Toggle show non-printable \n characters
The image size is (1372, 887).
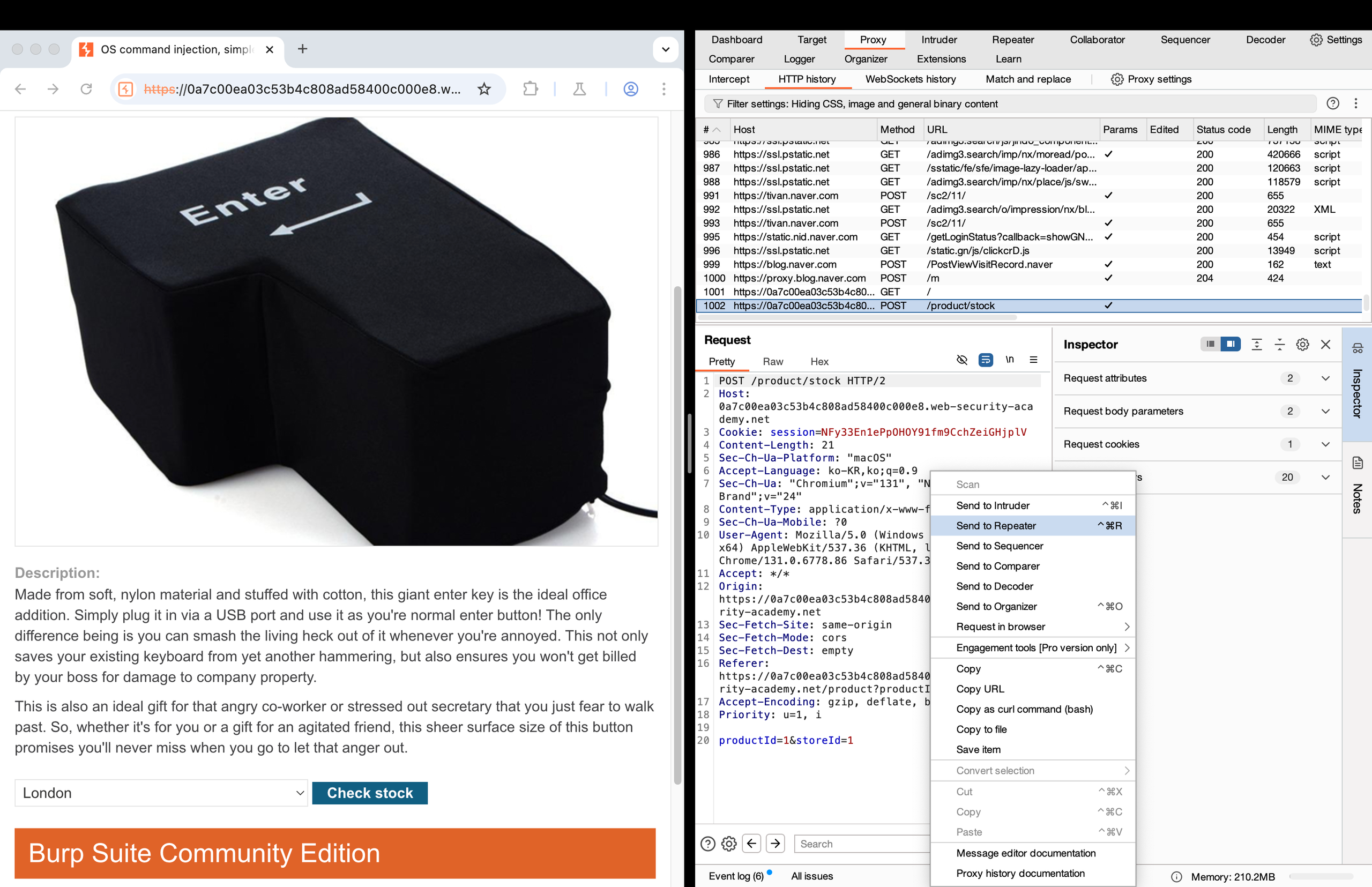point(1009,360)
